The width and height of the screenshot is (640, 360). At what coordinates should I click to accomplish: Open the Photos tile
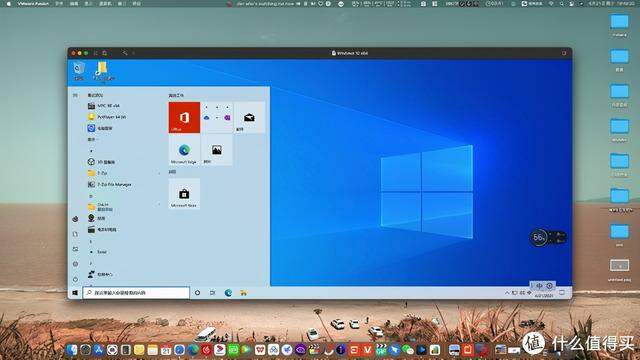tap(217, 151)
